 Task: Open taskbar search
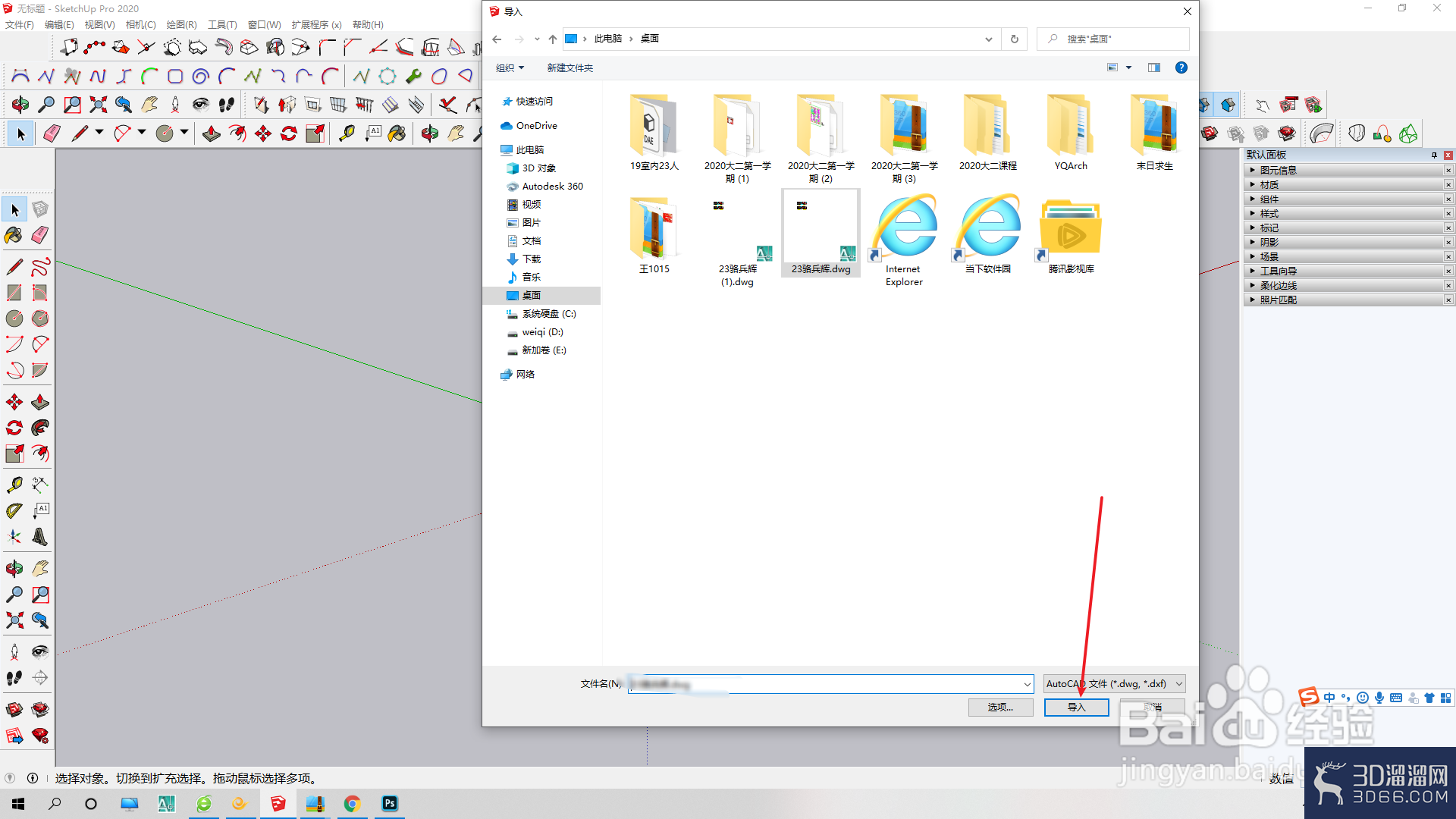55,804
